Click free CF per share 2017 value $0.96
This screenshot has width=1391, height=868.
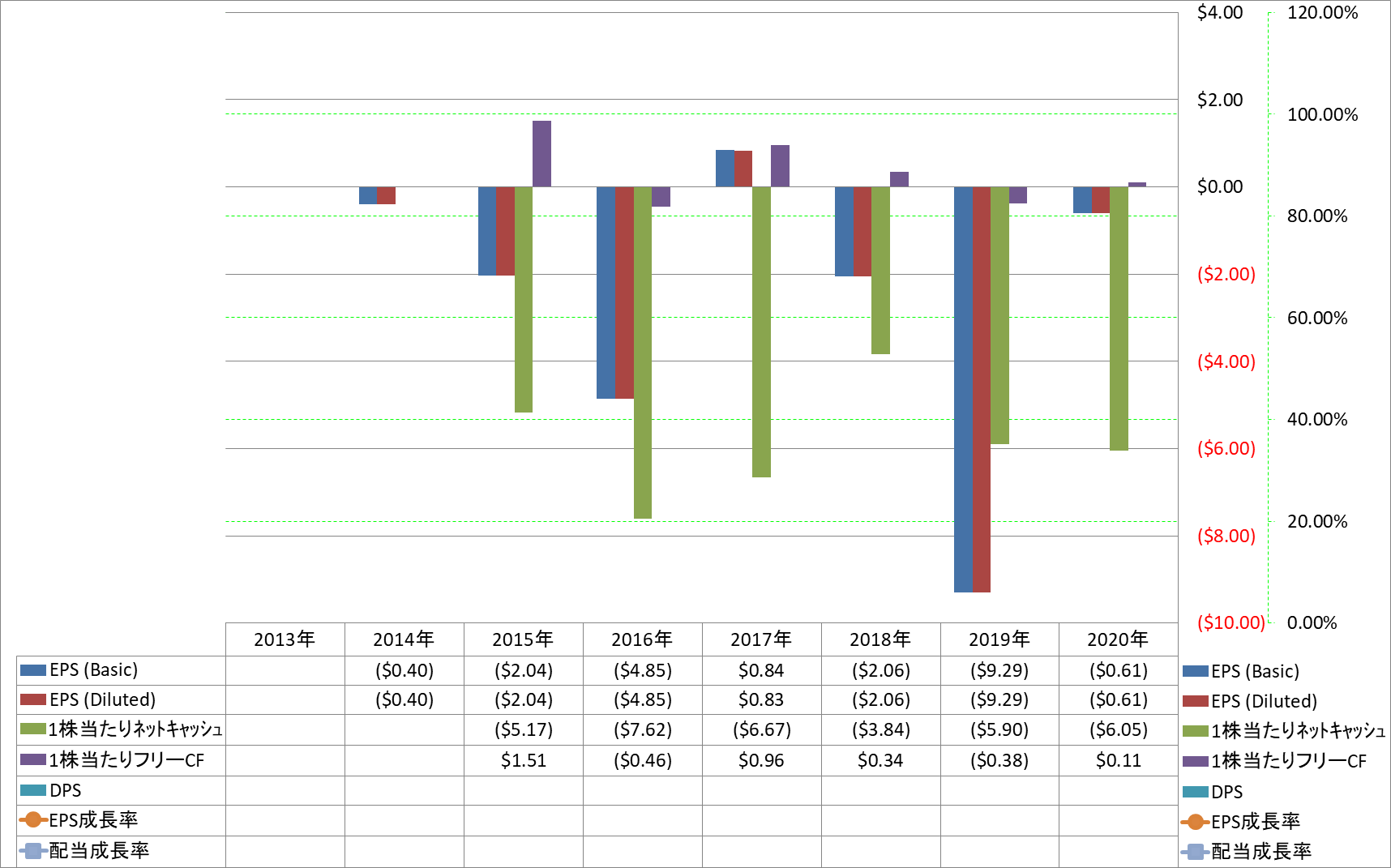[x=761, y=761]
